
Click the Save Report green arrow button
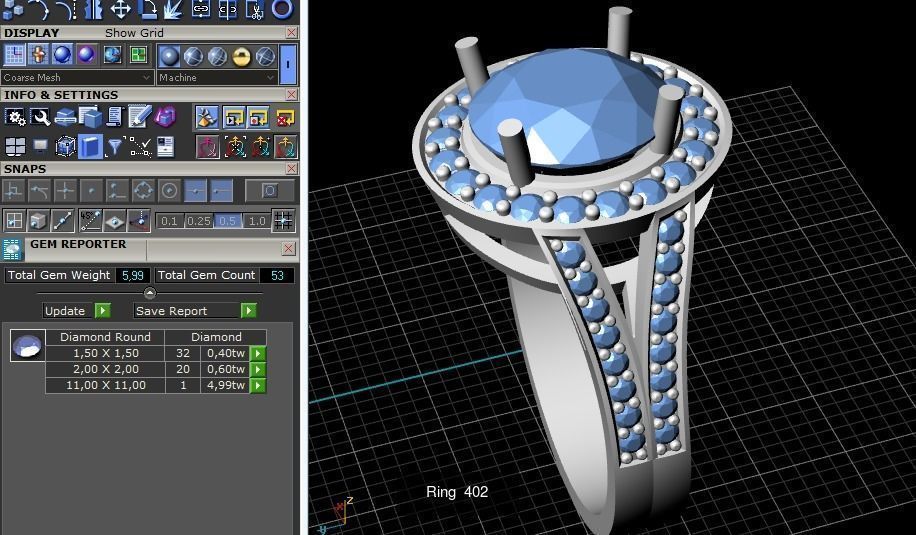coord(249,311)
